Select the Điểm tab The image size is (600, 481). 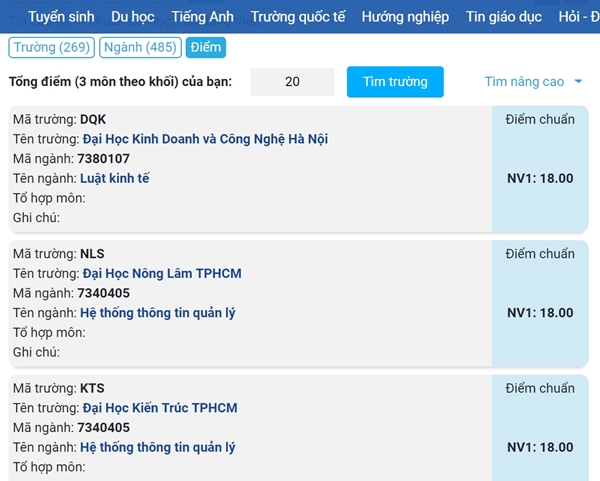click(205, 48)
